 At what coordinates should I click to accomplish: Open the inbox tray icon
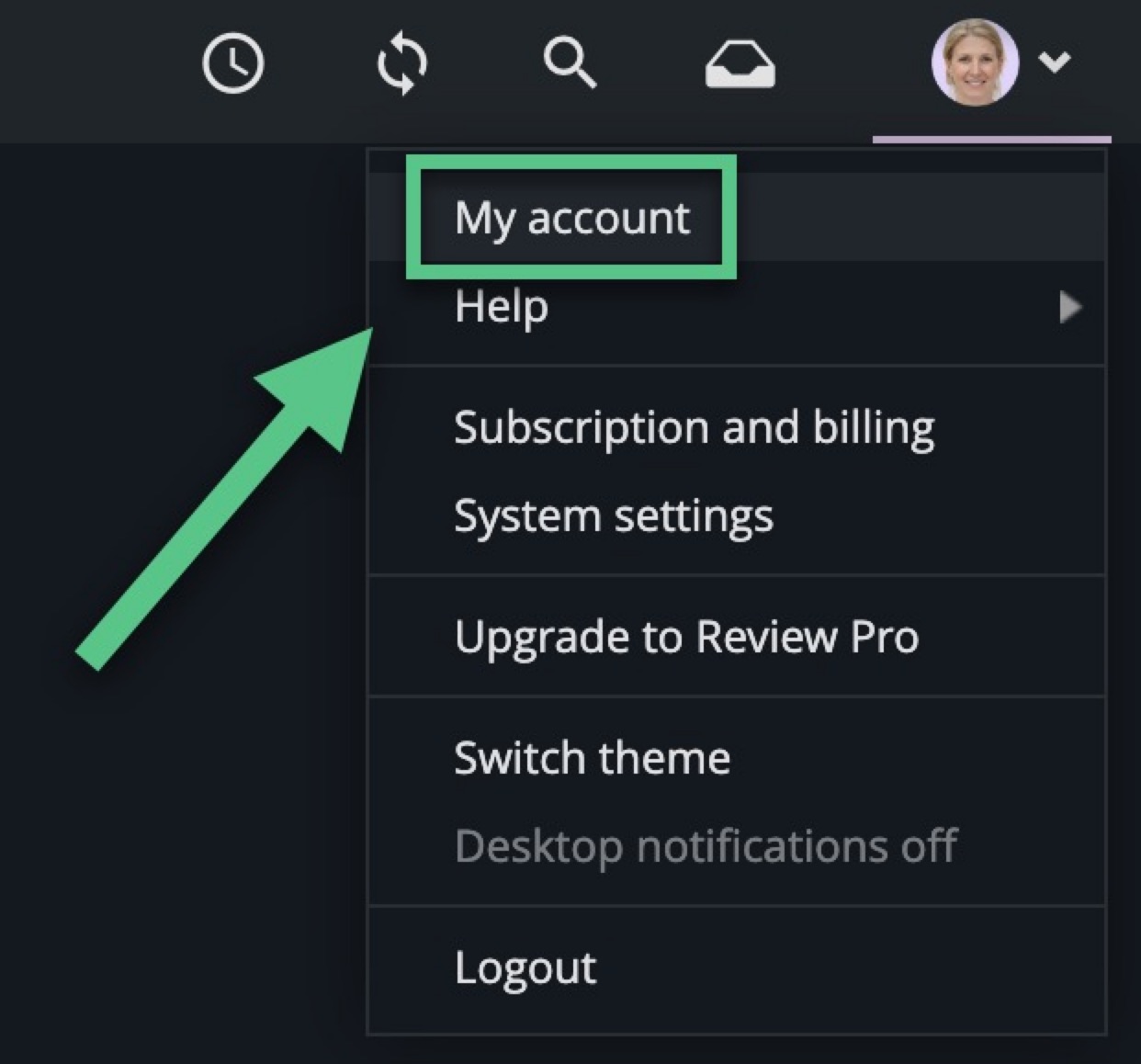(x=740, y=66)
